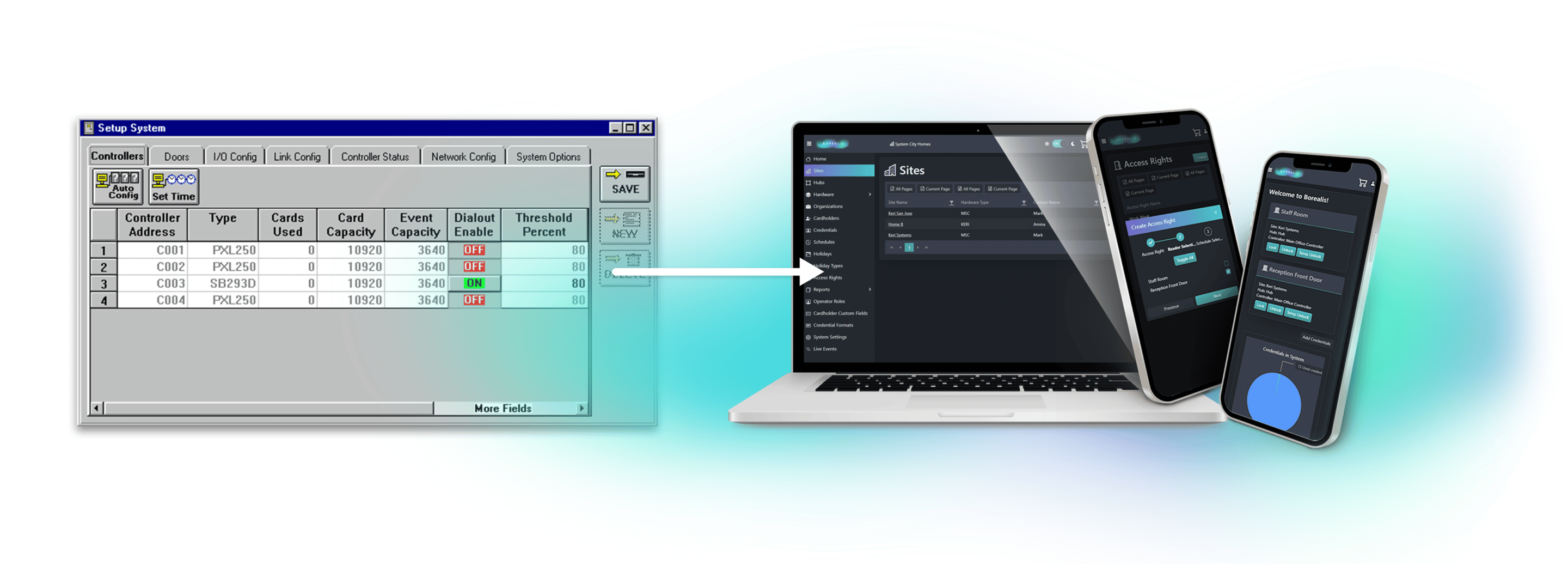Toggle Dialout Enable OFF for controller C004
1568x564 pixels.
474,300
